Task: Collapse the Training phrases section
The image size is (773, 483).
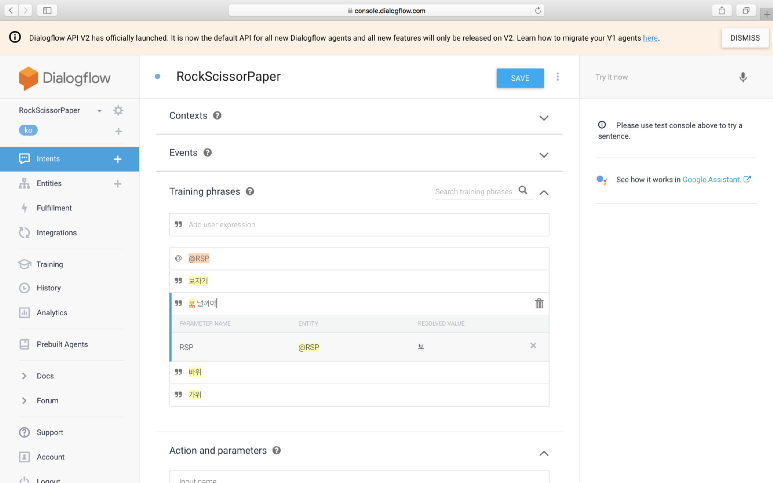Action: tap(543, 192)
